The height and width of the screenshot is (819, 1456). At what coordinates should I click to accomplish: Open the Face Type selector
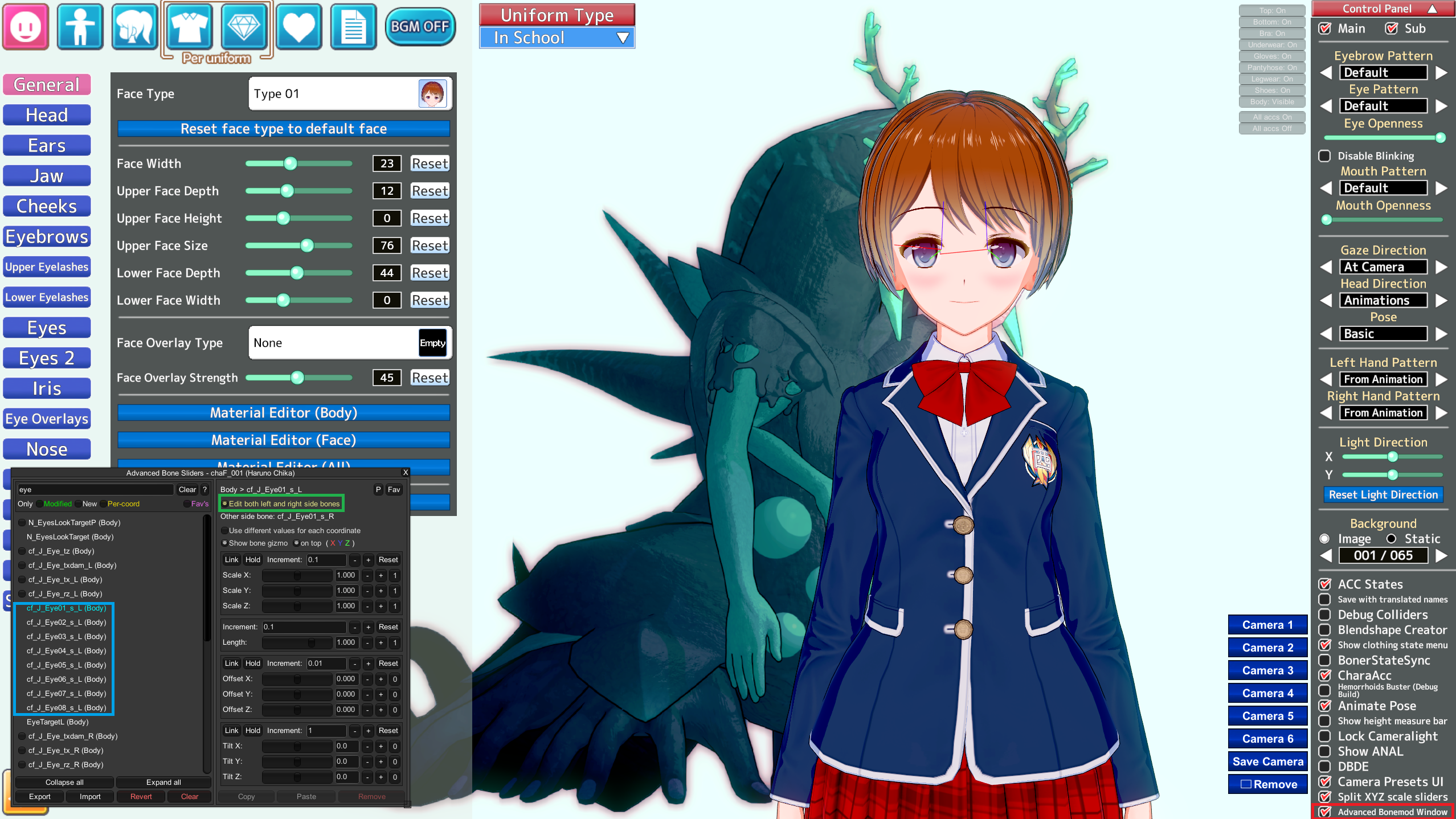point(350,93)
